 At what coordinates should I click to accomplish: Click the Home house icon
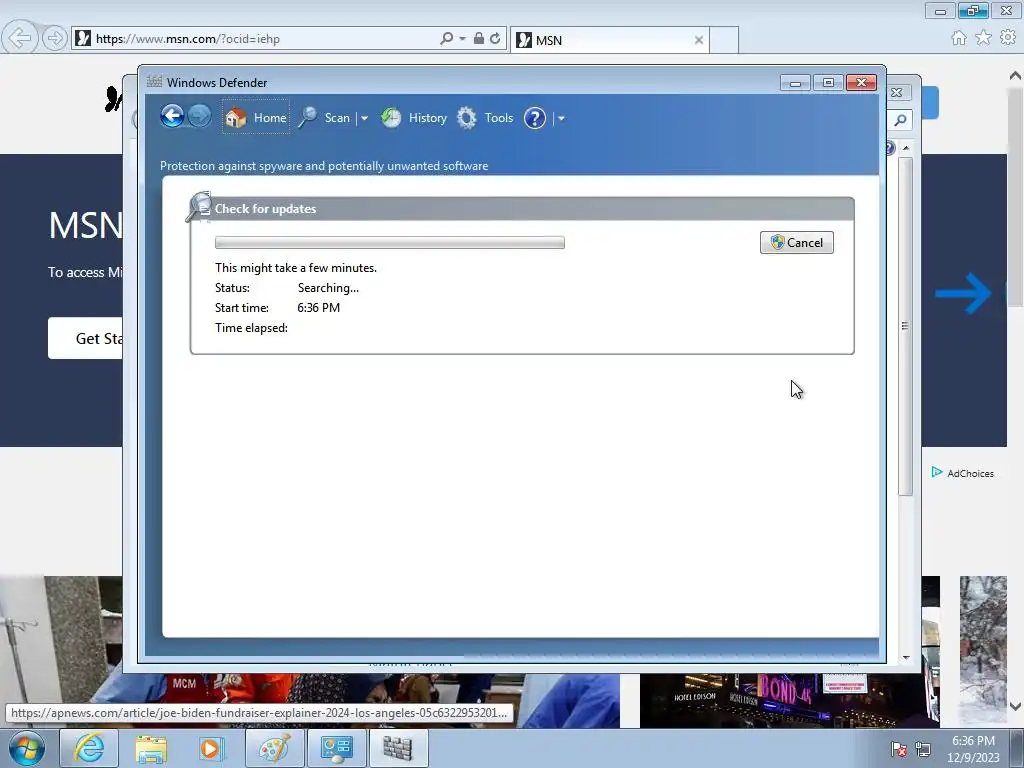coord(236,118)
